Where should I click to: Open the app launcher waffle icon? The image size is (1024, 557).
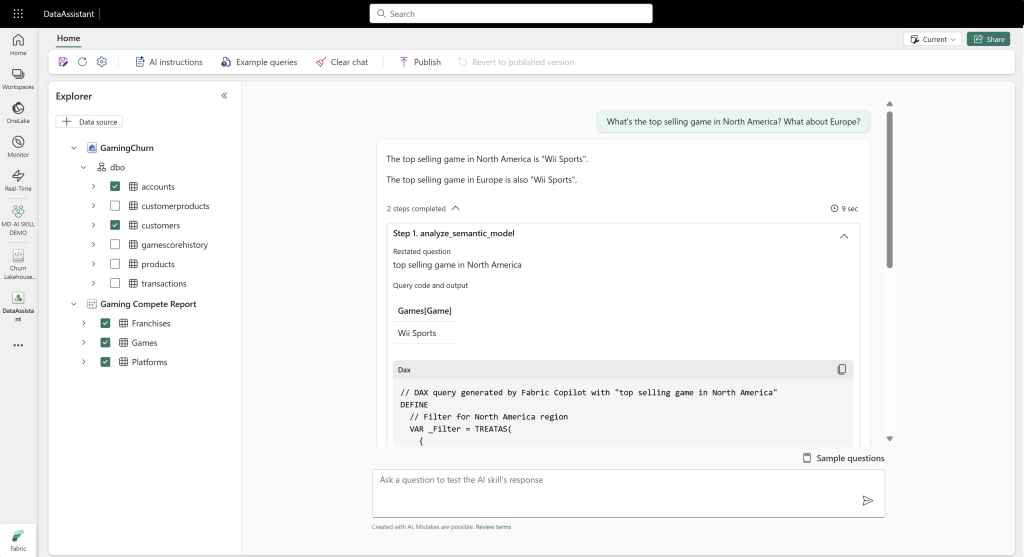[x=18, y=14]
